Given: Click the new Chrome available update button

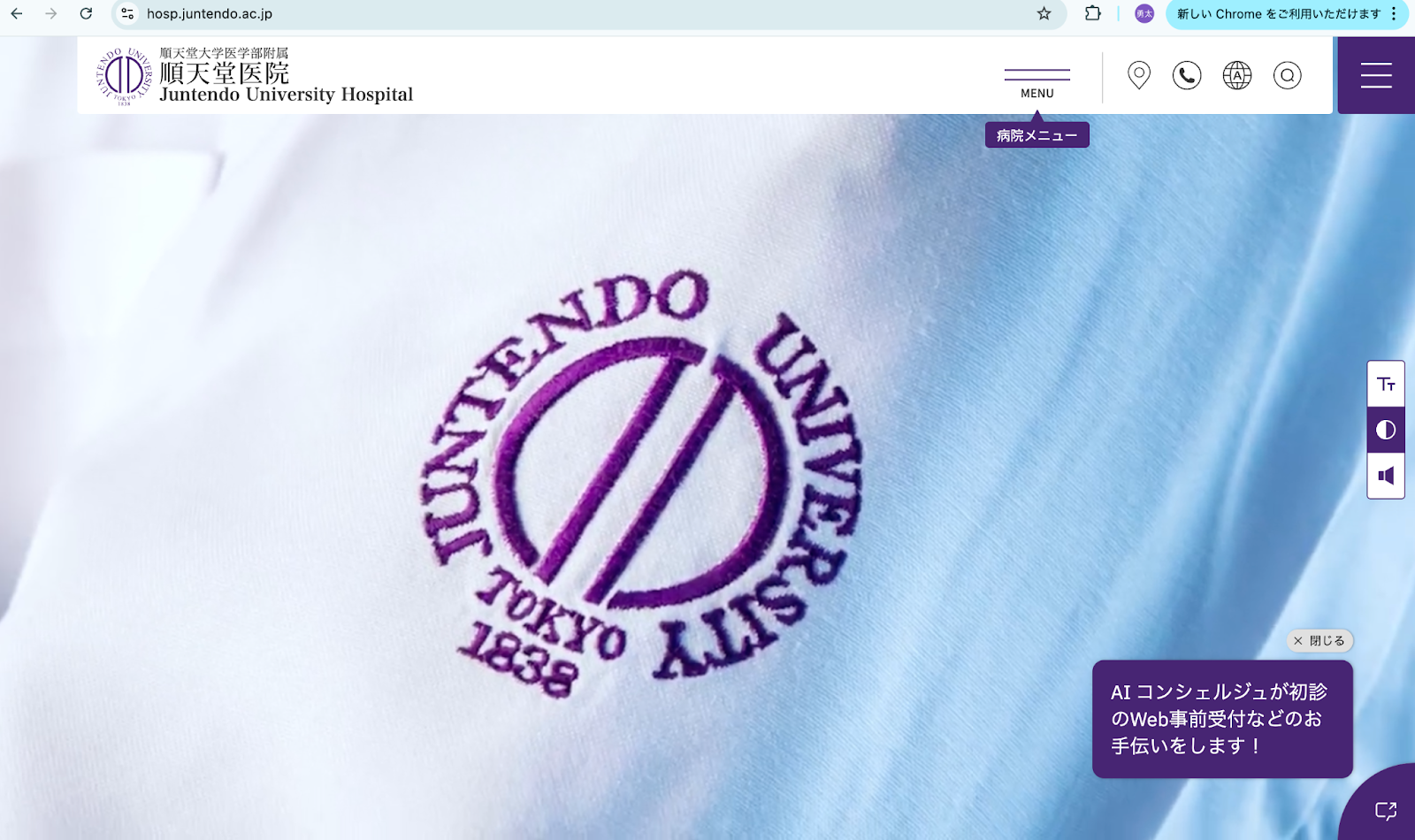Looking at the screenshot, I should 1278,13.
